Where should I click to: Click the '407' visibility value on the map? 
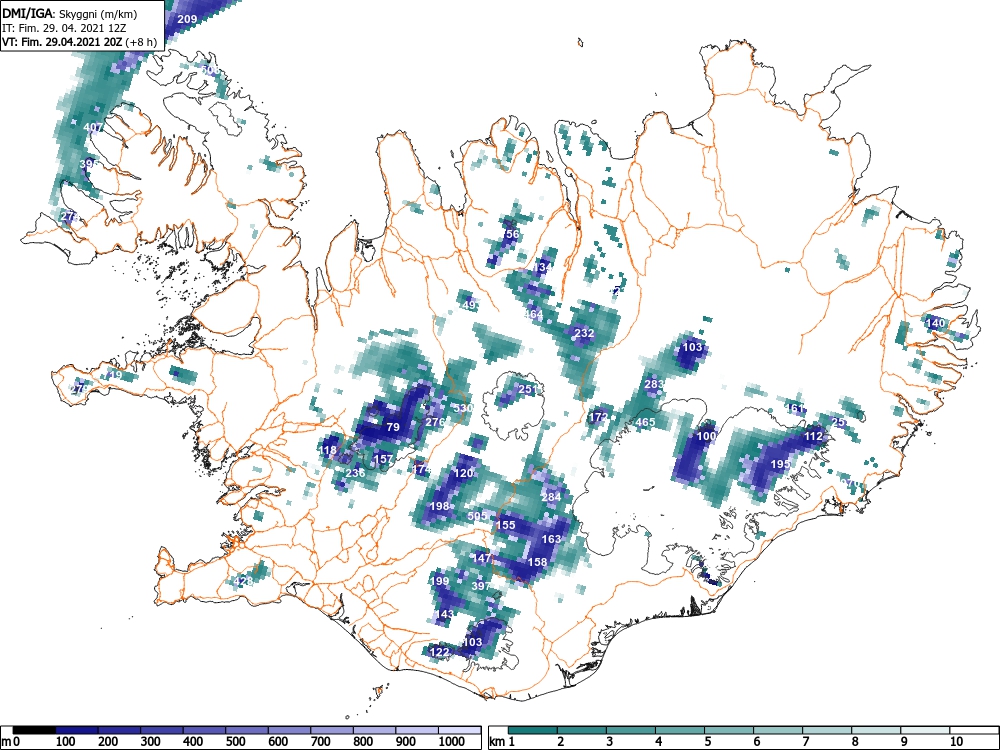click(93, 127)
